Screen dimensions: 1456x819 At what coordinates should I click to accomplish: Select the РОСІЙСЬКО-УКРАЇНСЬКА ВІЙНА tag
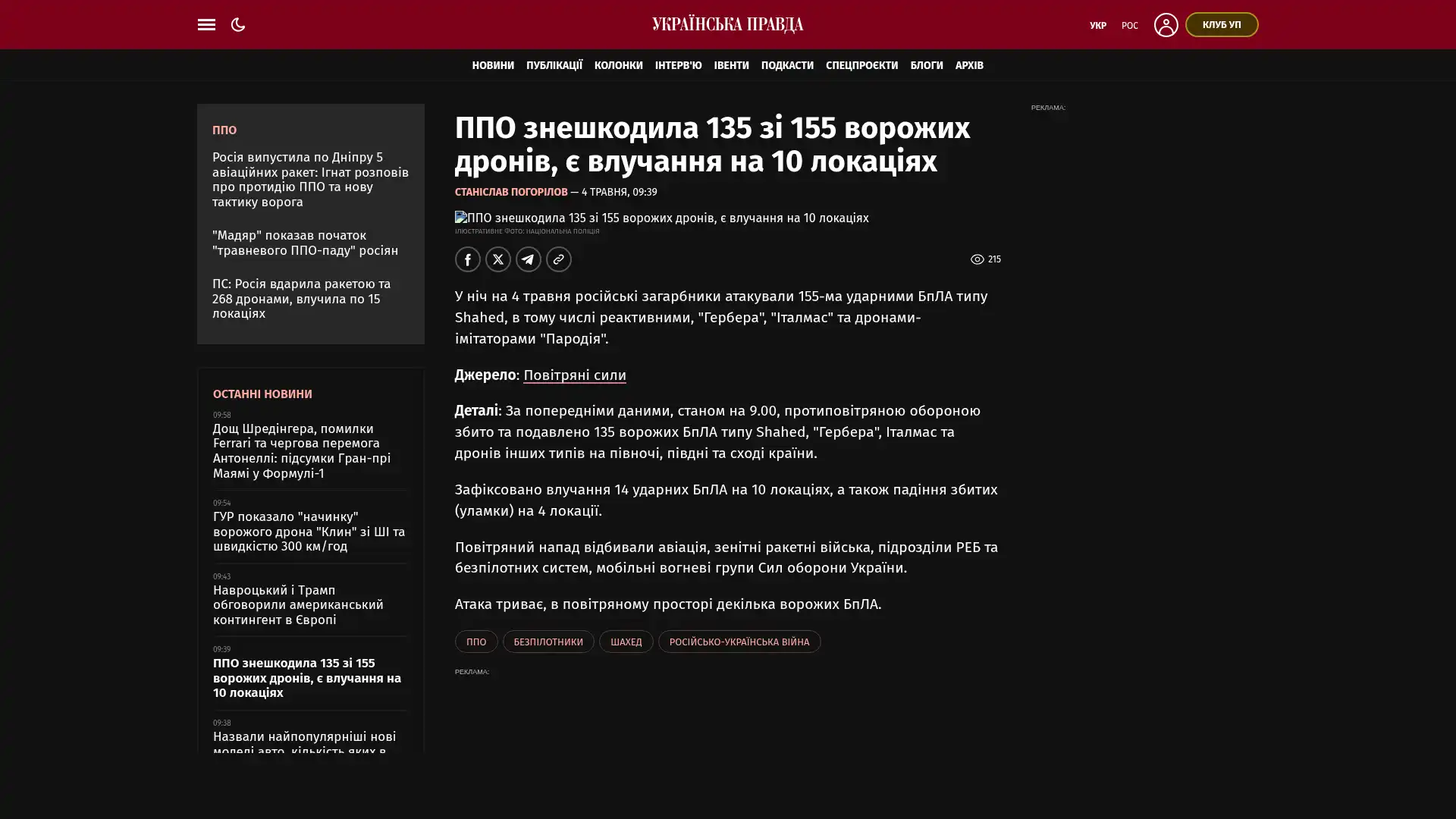coord(739,642)
